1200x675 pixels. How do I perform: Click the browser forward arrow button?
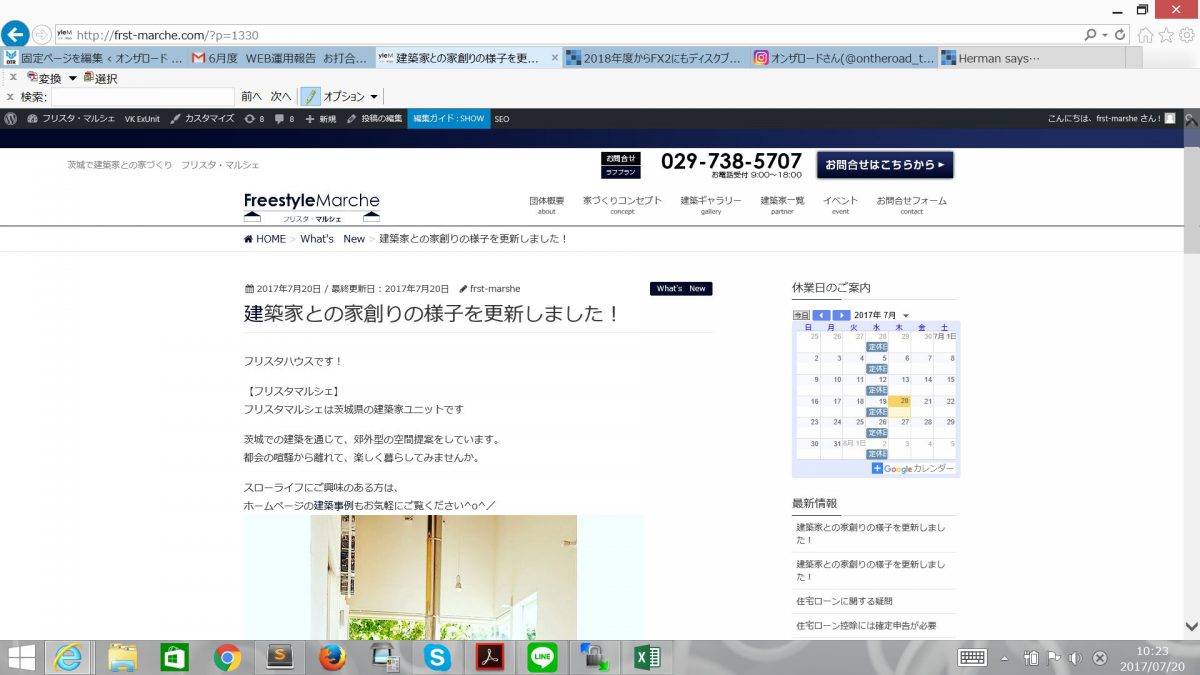[42, 34]
